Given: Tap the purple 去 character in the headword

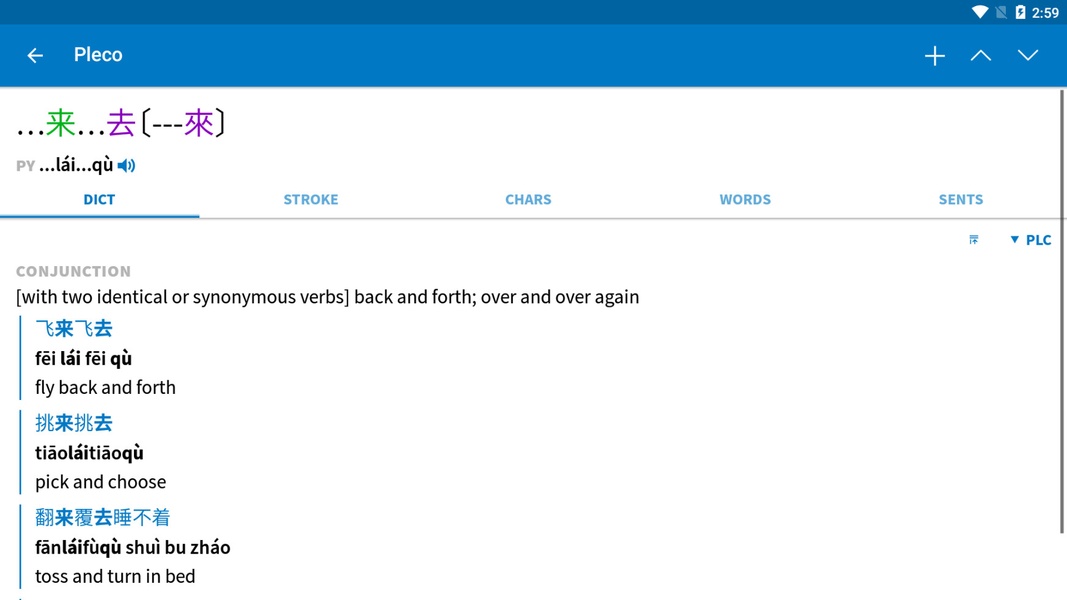Looking at the screenshot, I should coord(121,124).
